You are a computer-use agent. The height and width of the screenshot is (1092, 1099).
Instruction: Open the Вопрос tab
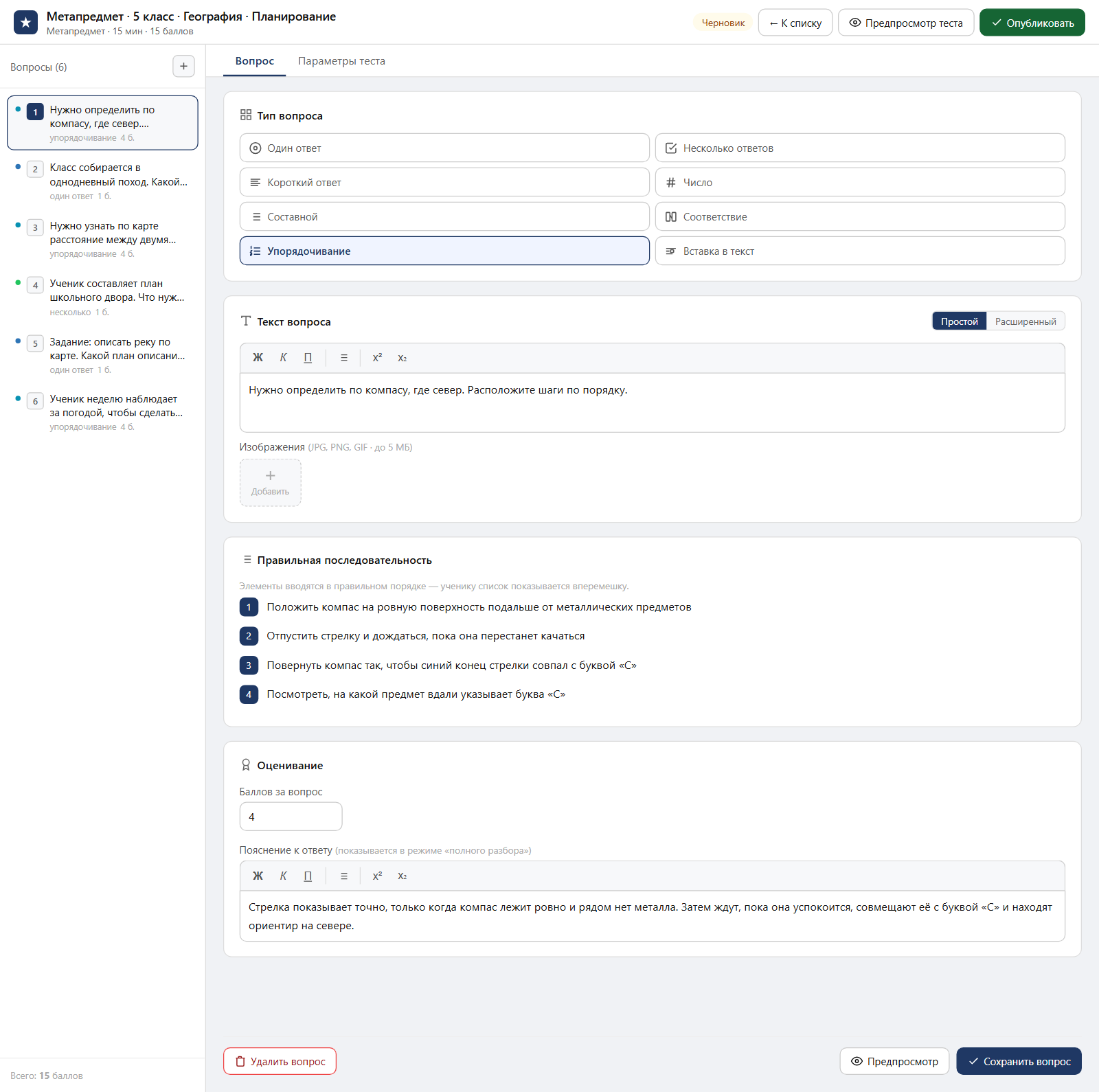point(255,61)
